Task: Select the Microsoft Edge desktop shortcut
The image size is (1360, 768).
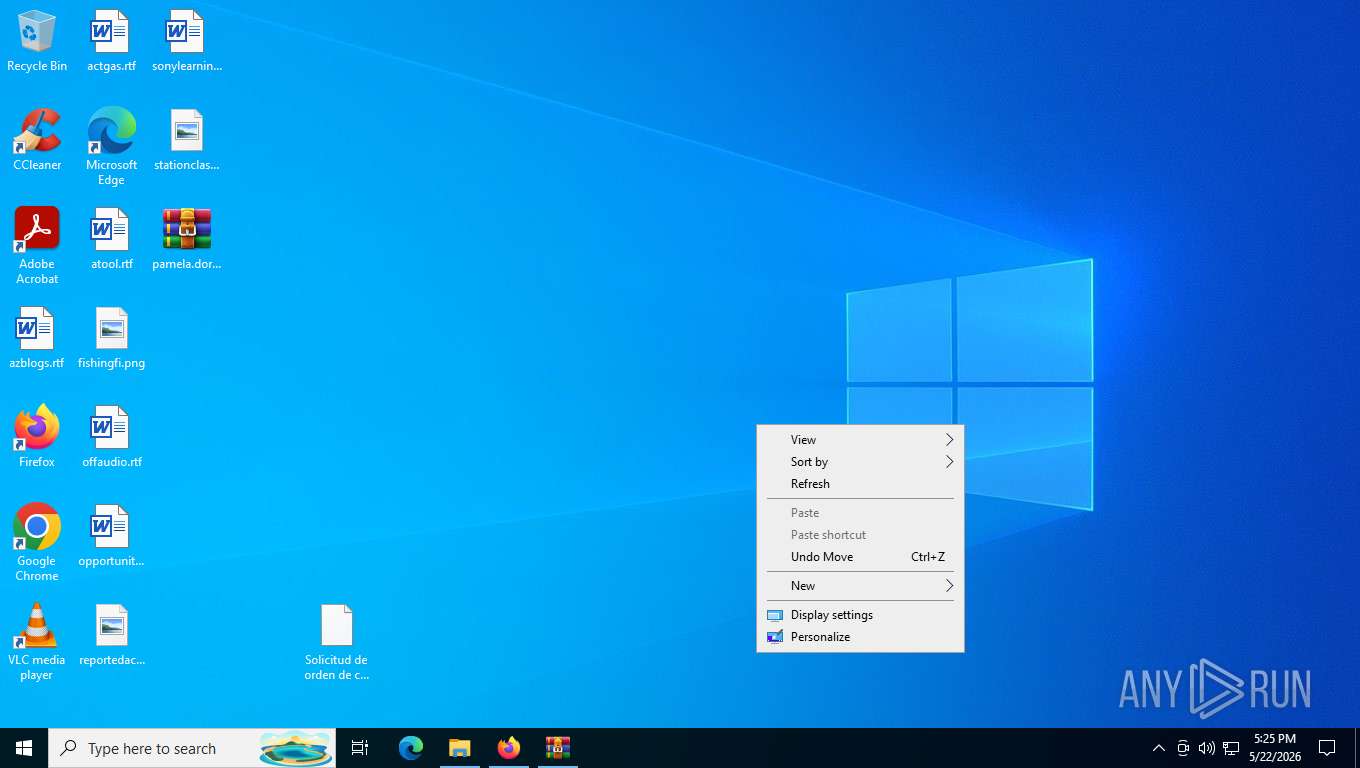Action: [x=111, y=147]
